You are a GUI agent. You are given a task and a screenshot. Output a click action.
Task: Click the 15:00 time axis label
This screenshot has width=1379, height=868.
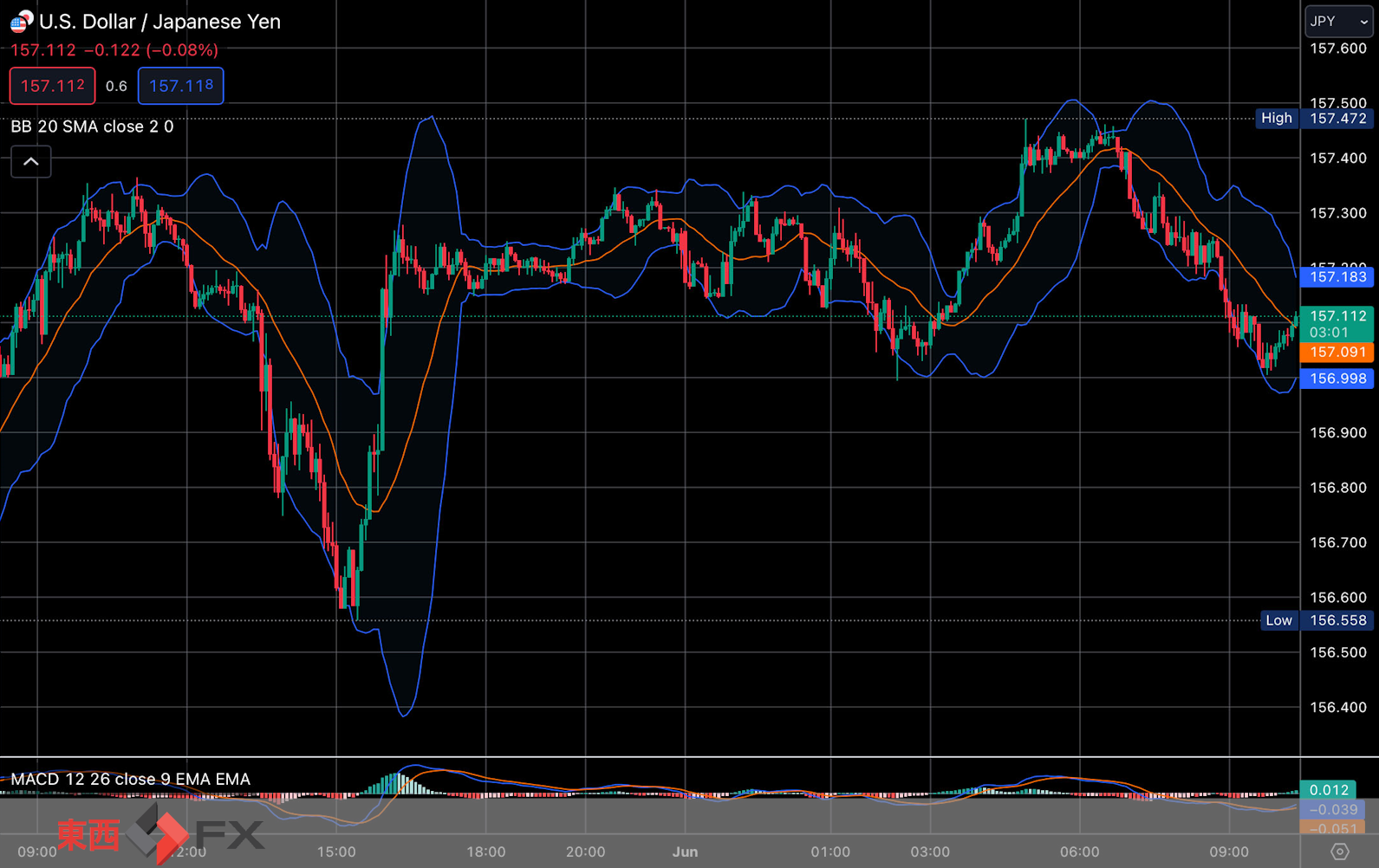tap(336, 852)
